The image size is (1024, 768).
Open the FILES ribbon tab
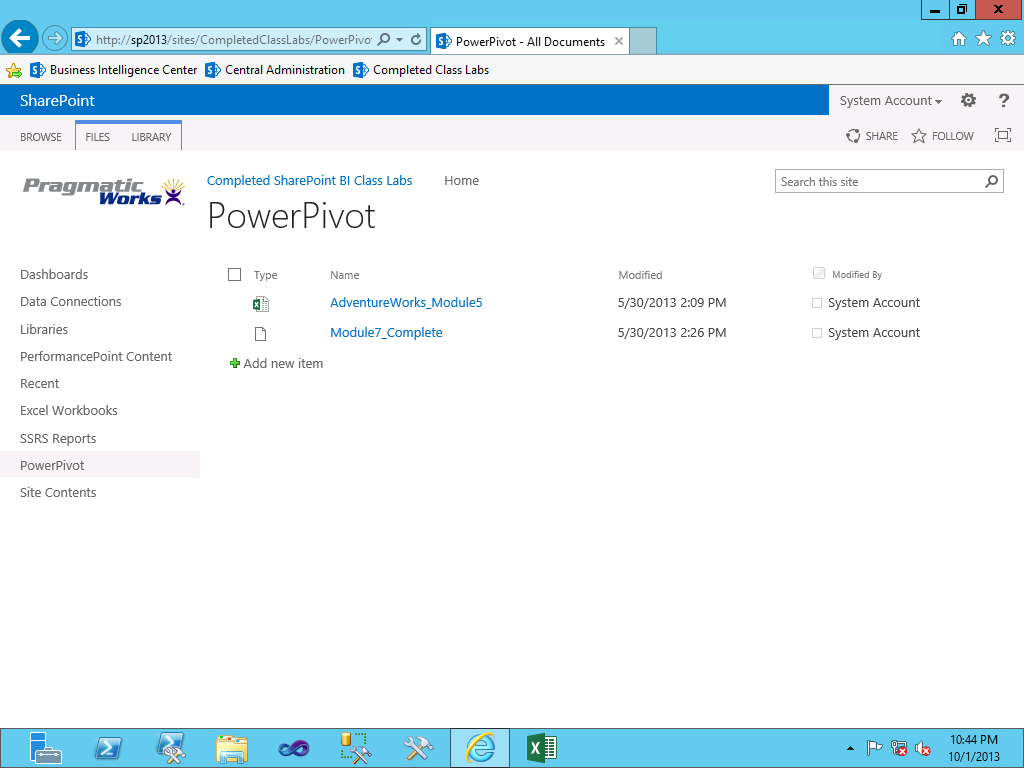[97, 136]
